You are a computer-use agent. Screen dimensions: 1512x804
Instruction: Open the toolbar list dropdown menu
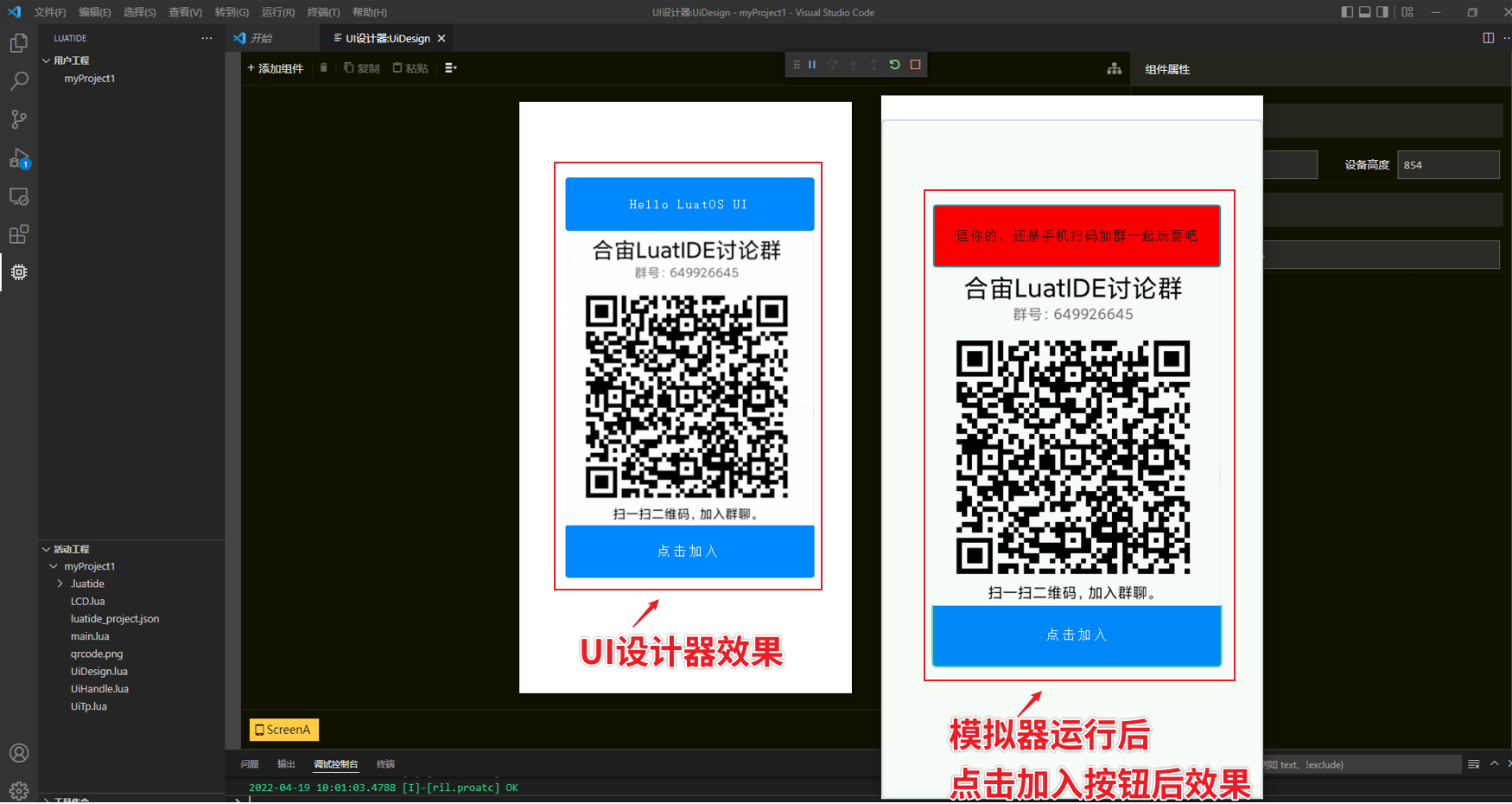450,67
